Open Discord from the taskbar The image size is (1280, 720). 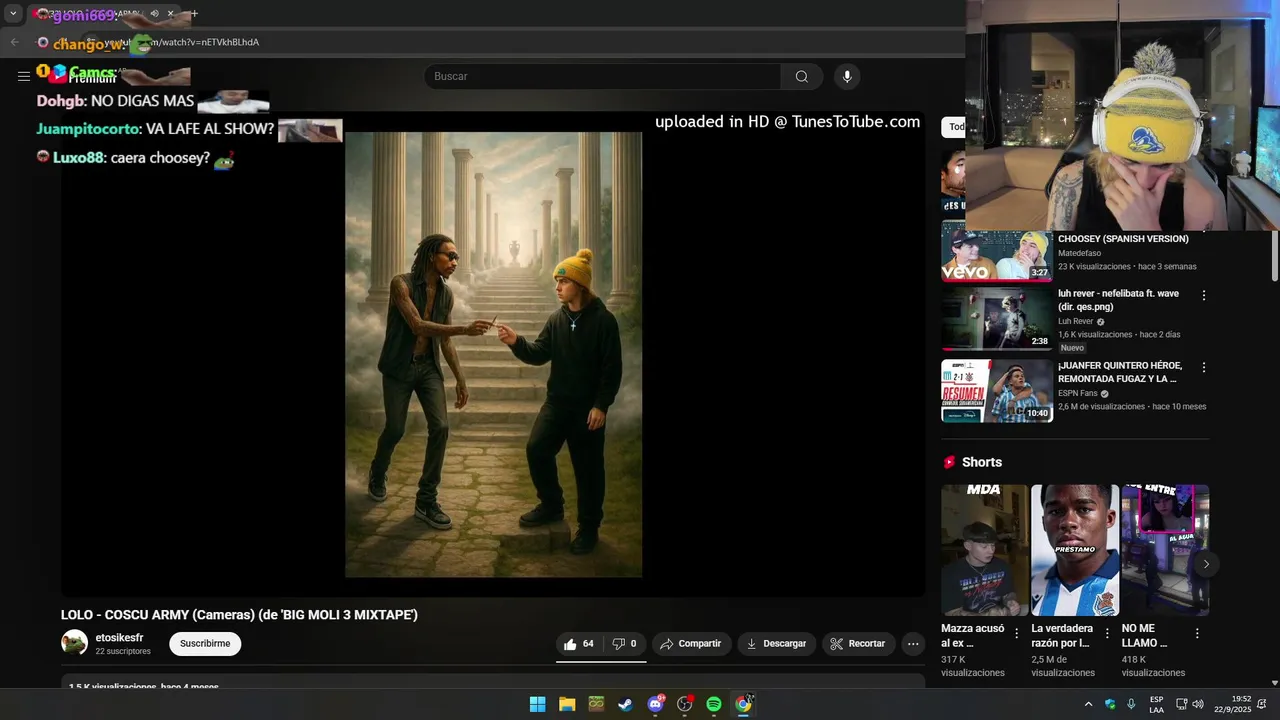[x=655, y=704]
